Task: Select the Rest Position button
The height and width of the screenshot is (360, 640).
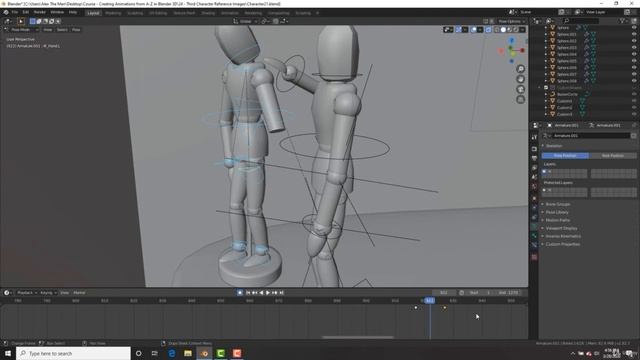Action: pyautogui.click(x=613, y=156)
